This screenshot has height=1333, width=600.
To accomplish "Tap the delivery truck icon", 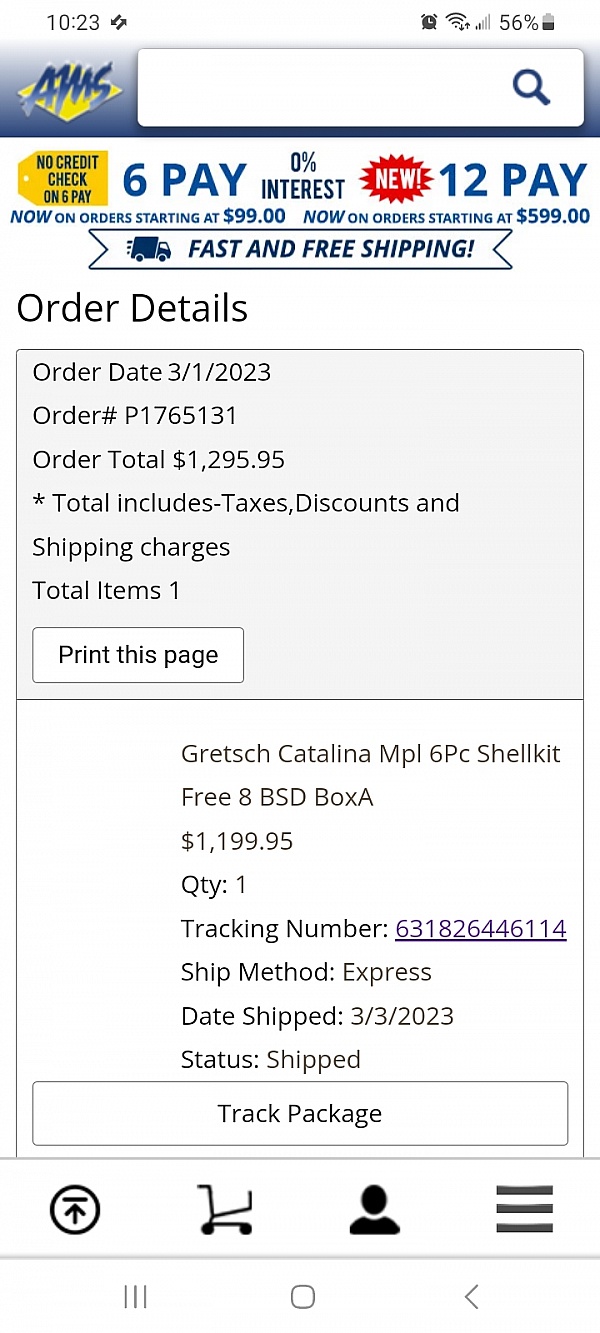I will (149, 249).
